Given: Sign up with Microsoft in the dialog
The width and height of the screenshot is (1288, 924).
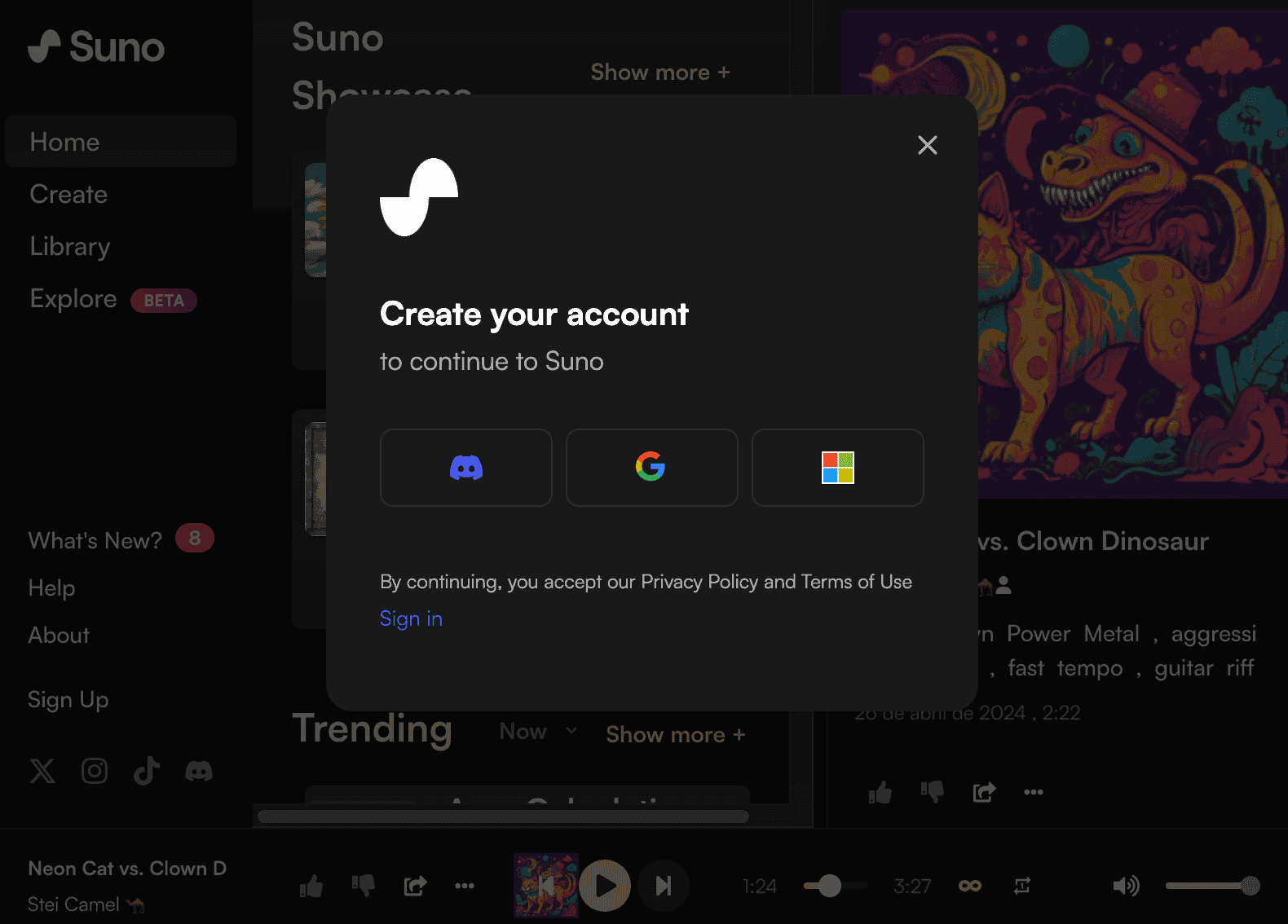Looking at the screenshot, I should point(838,468).
